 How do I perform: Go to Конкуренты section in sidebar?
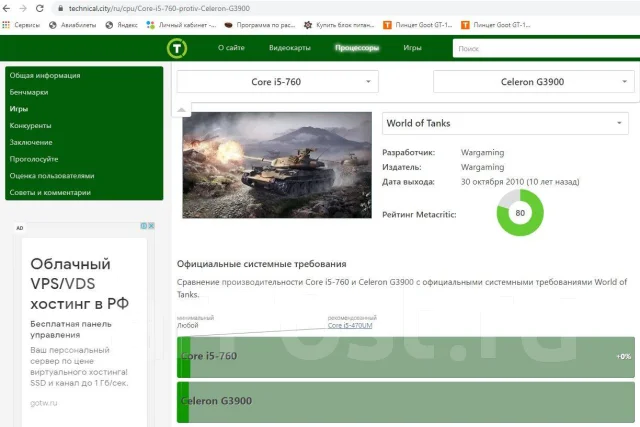[31, 126]
